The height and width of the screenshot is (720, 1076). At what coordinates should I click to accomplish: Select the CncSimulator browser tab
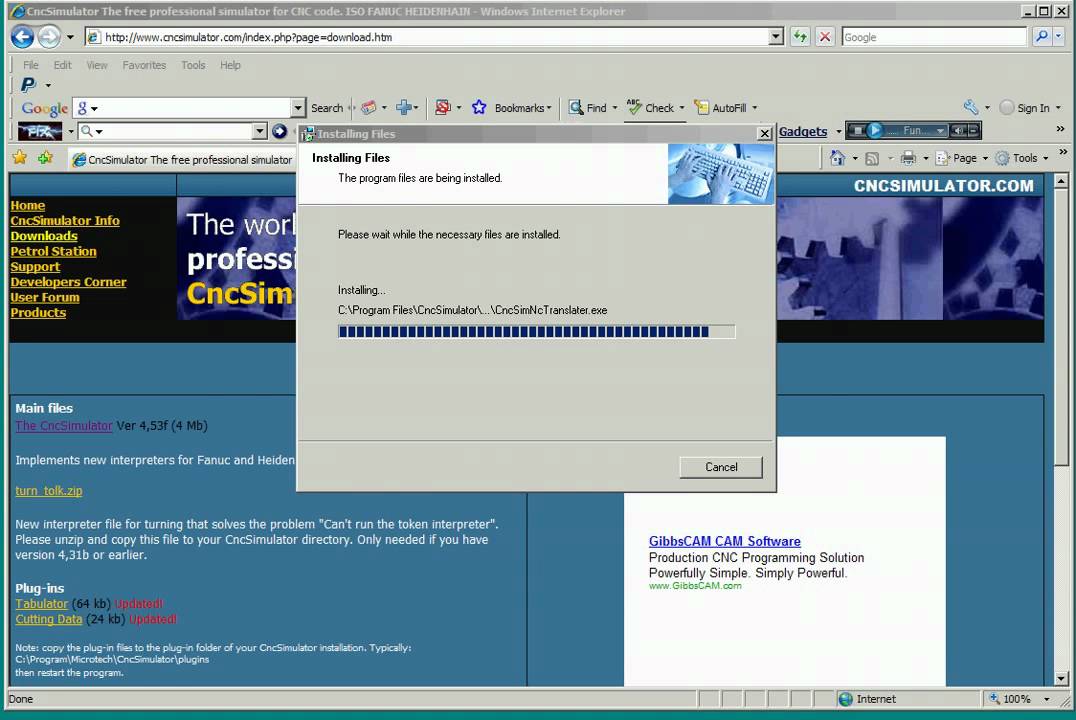[183, 159]
